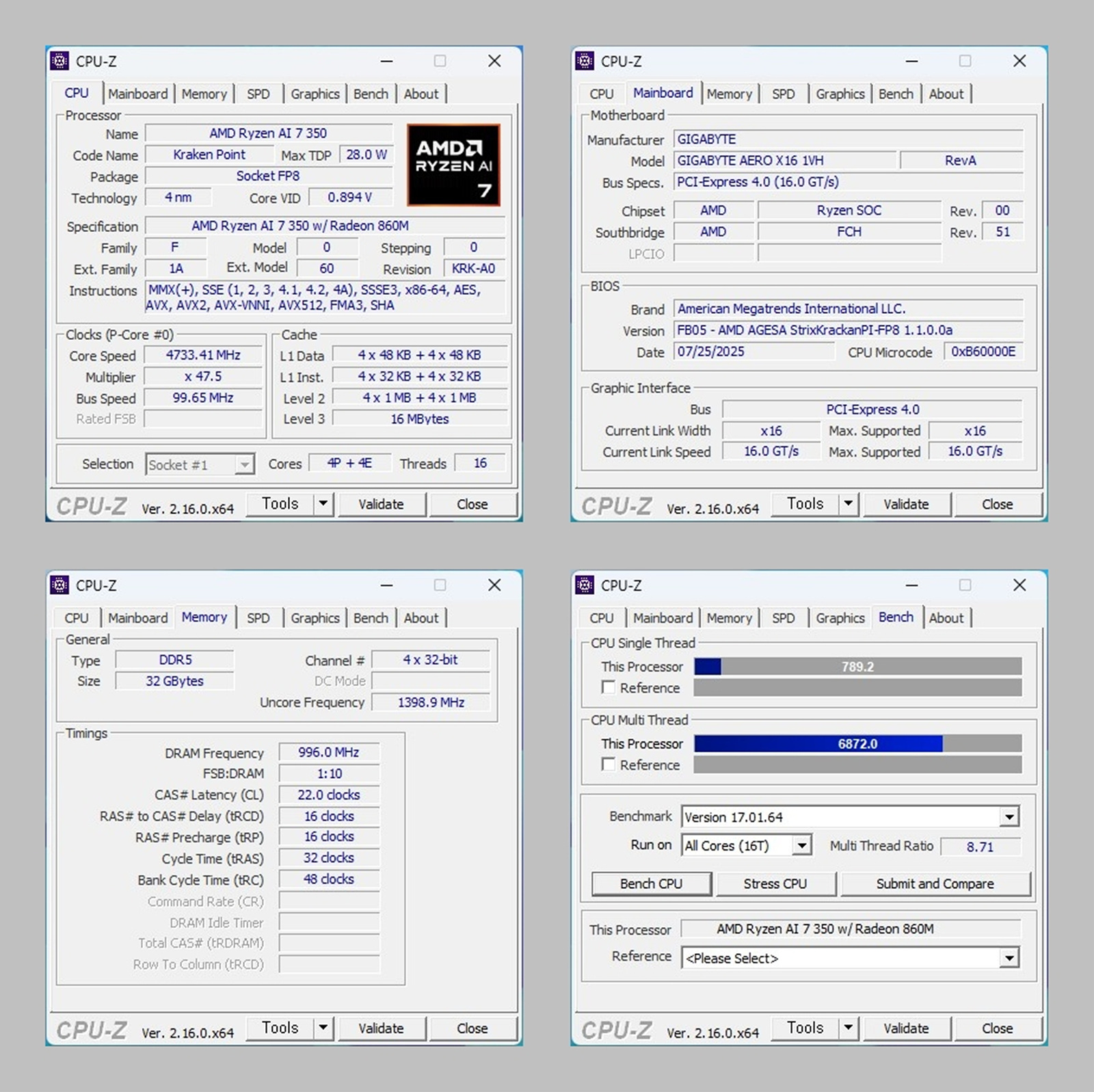Click the Uncore Frequency value 1398.9 MHz
Image resolution: width=1094 pixels, height=1092 pixels.
point(431,702)
